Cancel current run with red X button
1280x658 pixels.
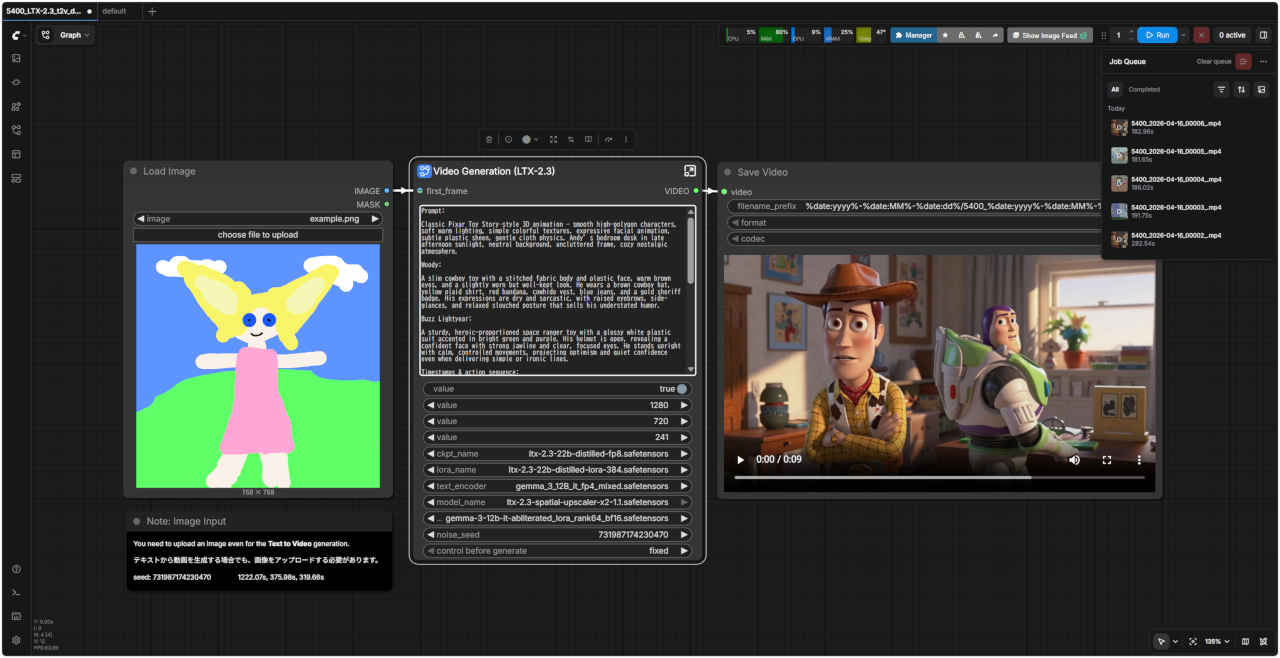(x=1201, y=35)
